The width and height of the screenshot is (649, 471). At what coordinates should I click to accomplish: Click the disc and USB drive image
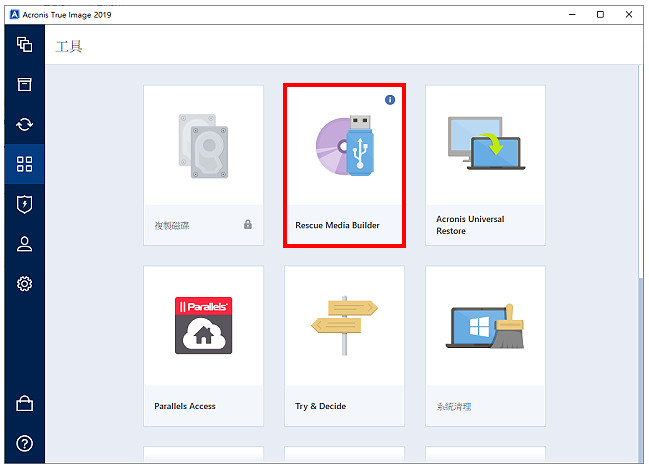(345, 145)
